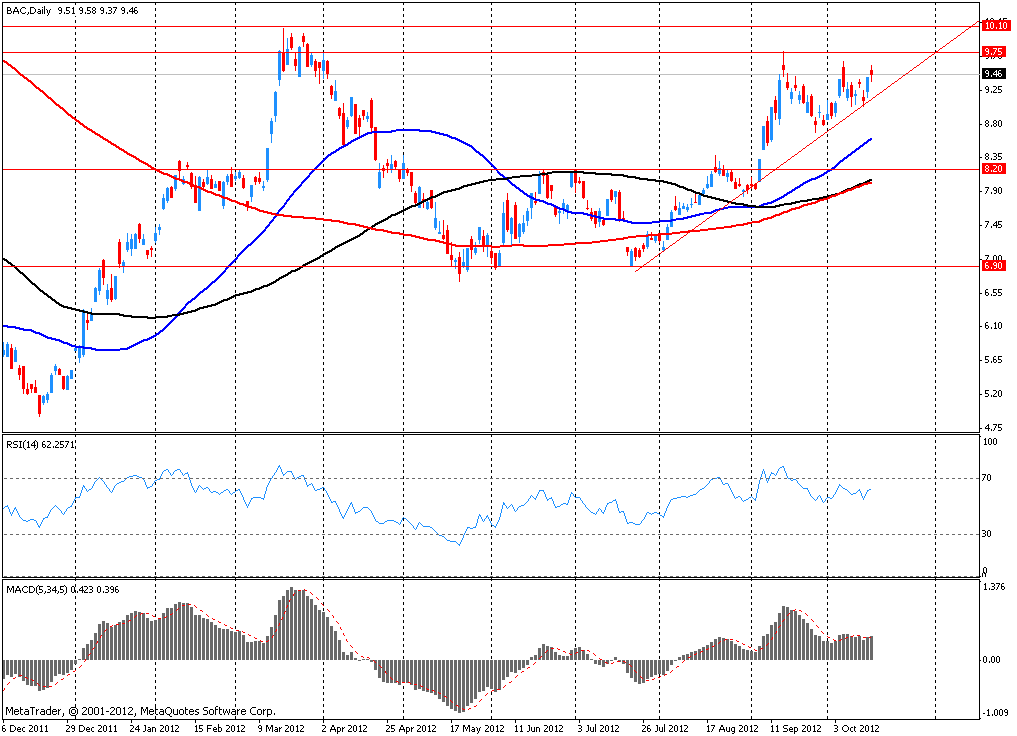This screenshot has height=736, width=1017.
Task: Select the 6.90 support price tag
Action: 994,266
